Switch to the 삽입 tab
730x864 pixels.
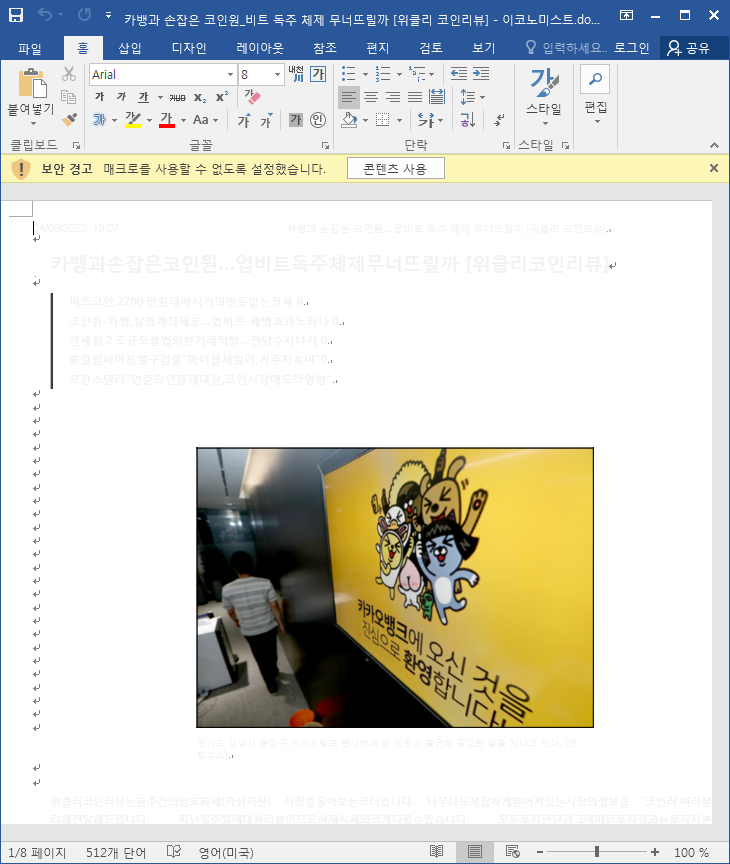pos(130,48)
